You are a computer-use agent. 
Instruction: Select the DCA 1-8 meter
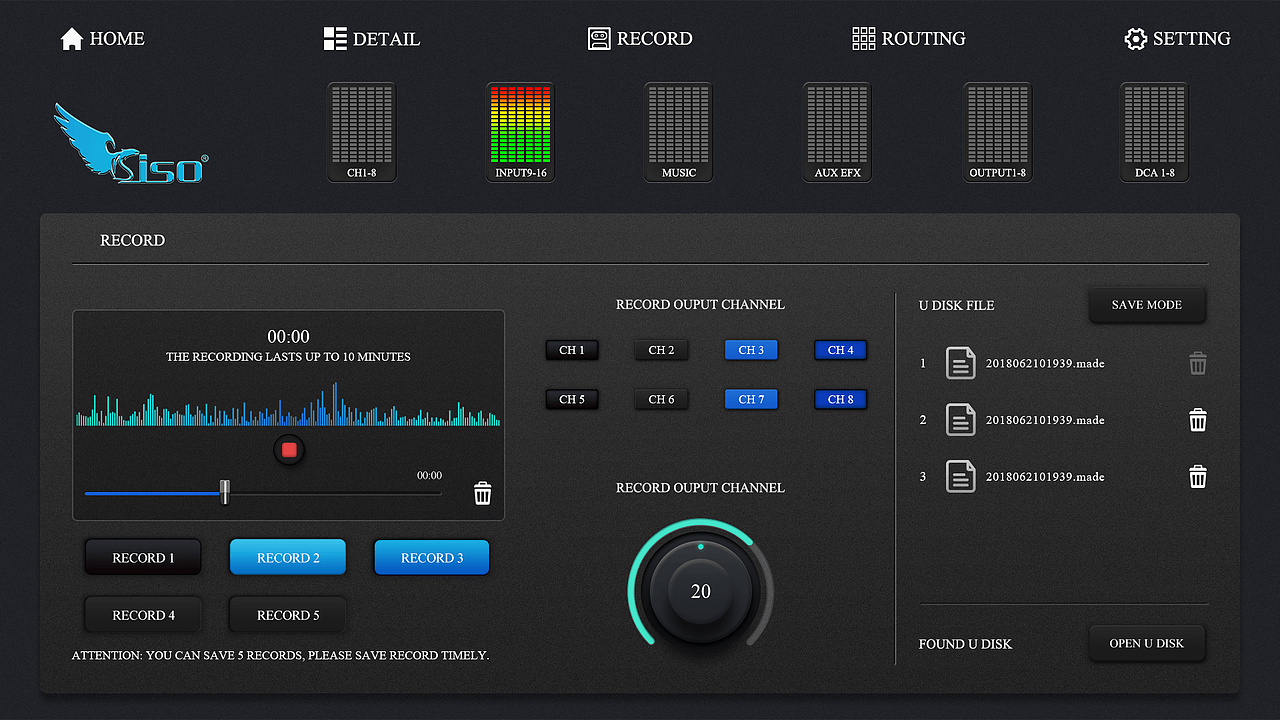pos(1154,132)
